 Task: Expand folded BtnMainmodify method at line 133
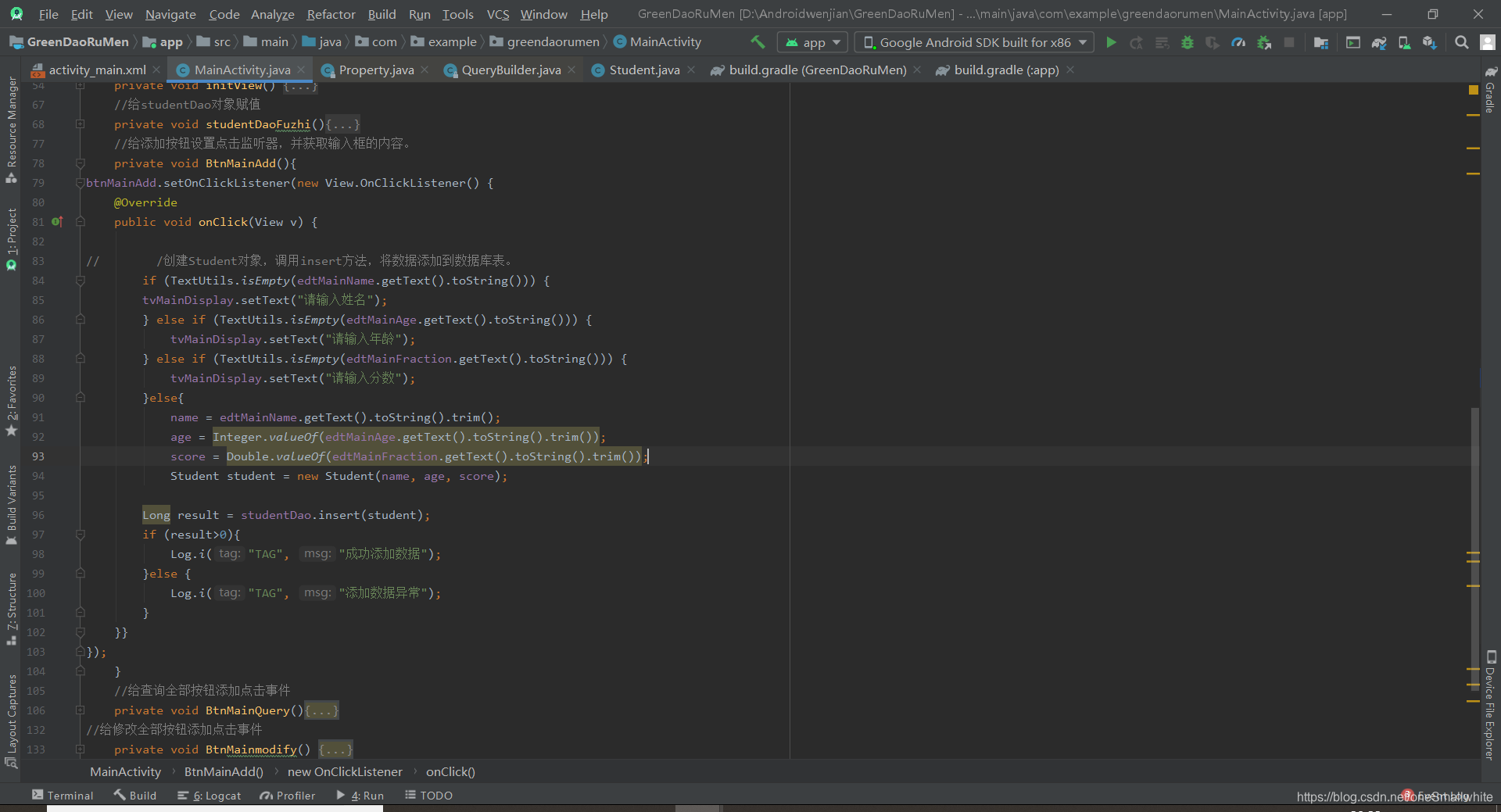click(x=80, y=749)
